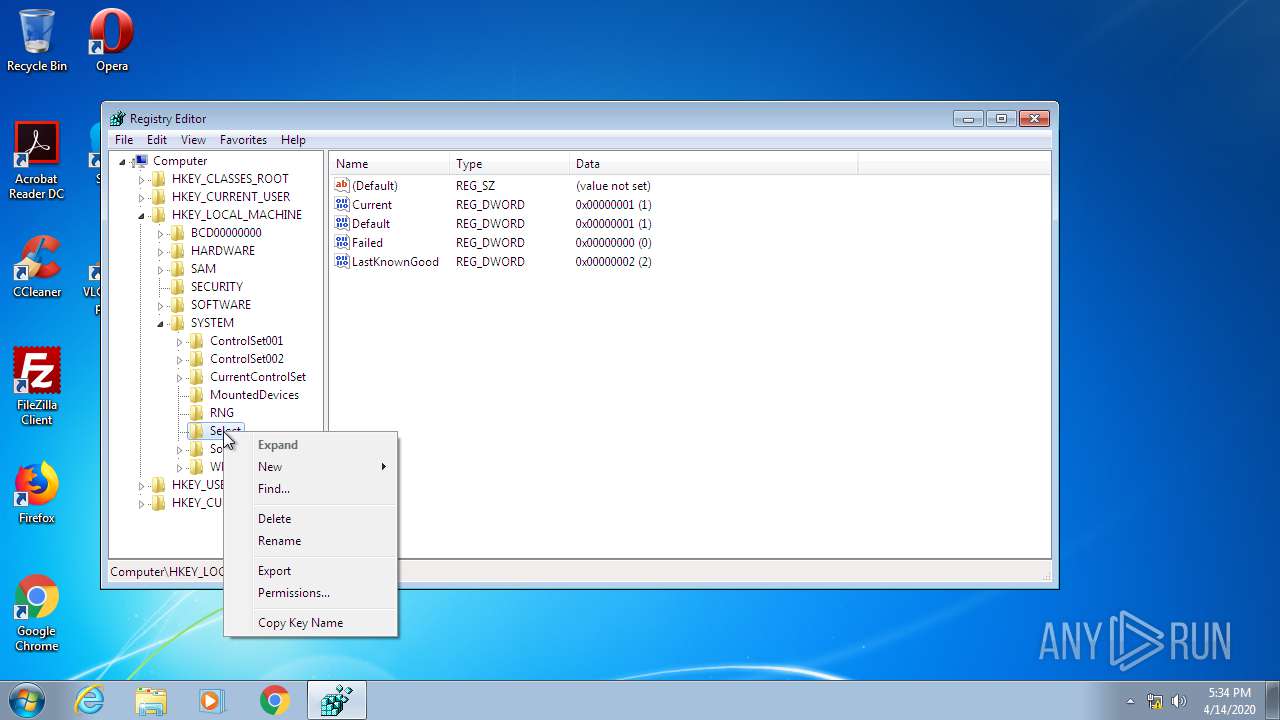Select the Default DWORD value row
This screenshot has width=1280, height=720.
[x=493, y=224]
